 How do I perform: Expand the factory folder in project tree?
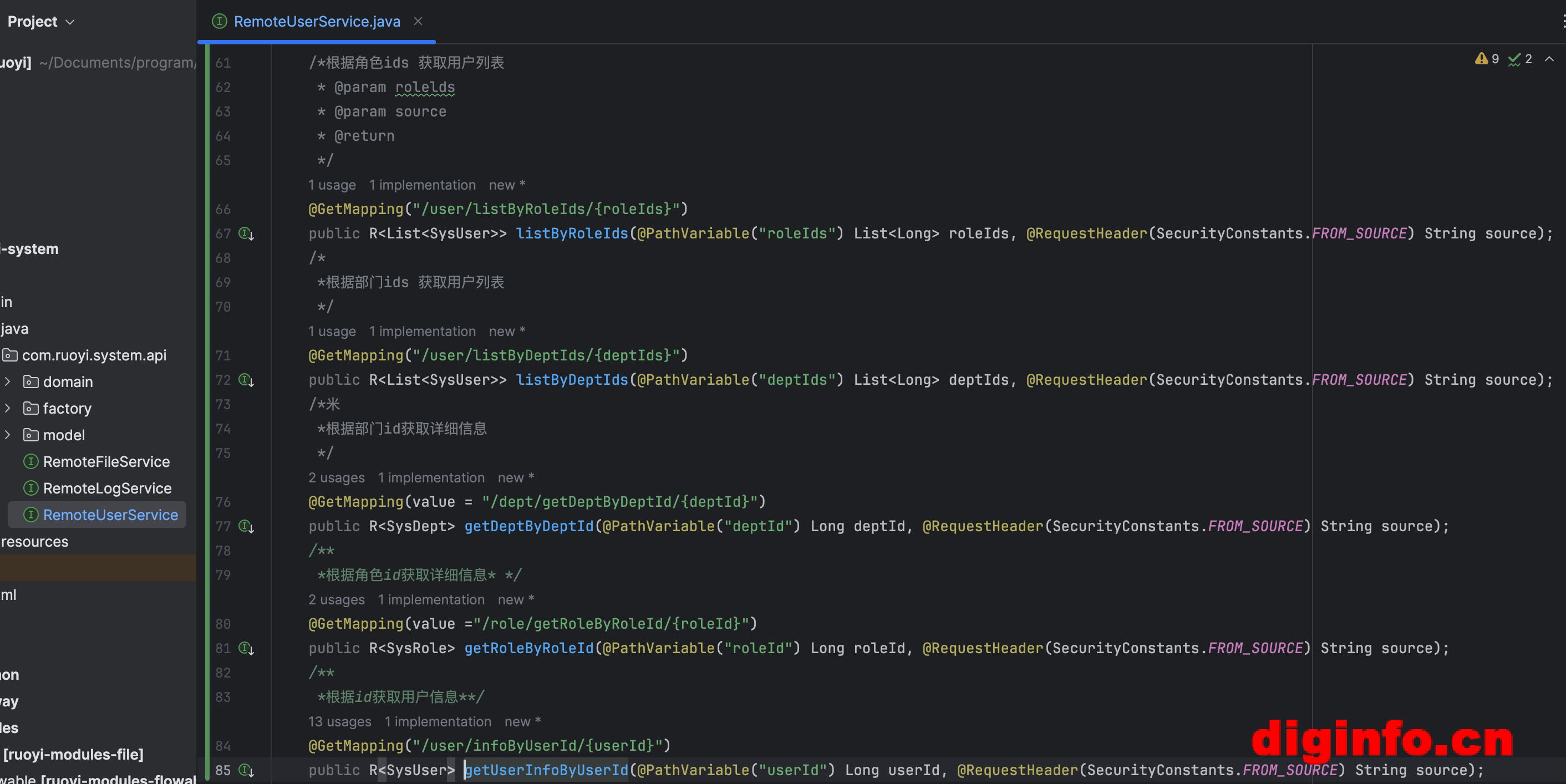coord(7,409)
